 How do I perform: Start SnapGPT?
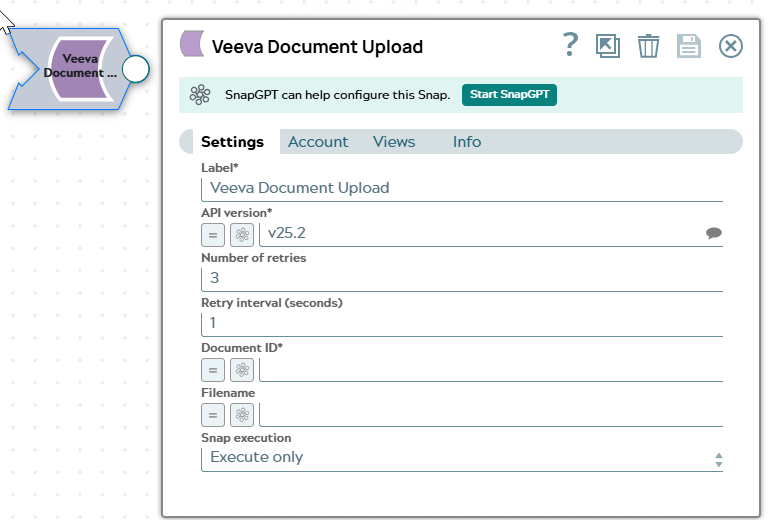(x=509, y=95)
